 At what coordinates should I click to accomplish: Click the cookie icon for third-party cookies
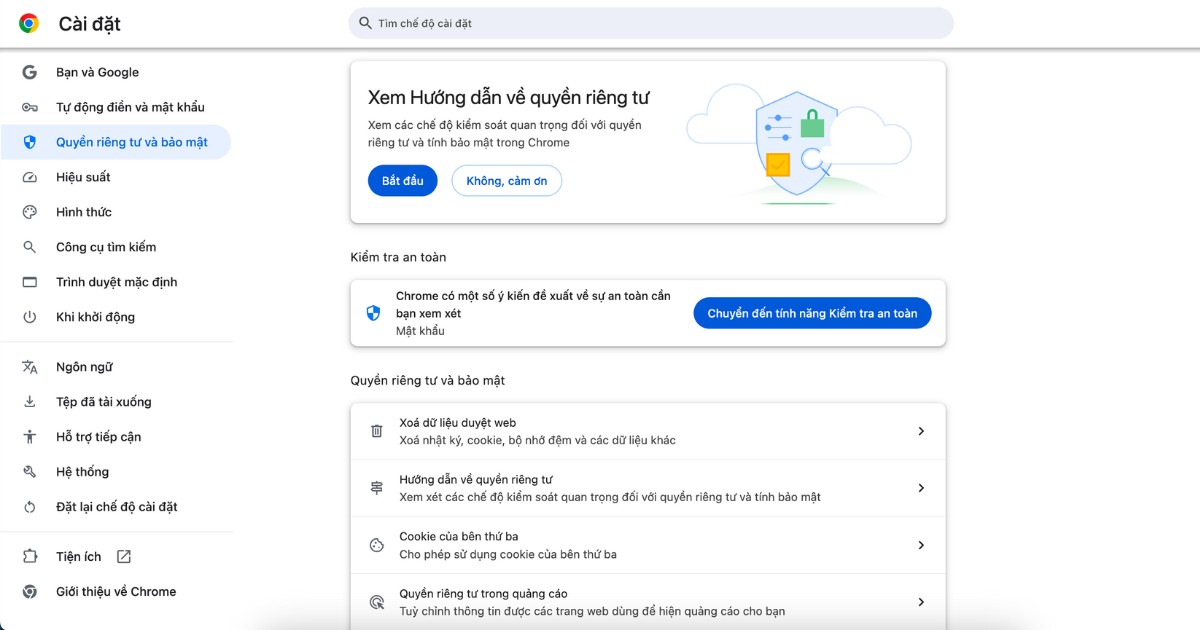[377, 545]
